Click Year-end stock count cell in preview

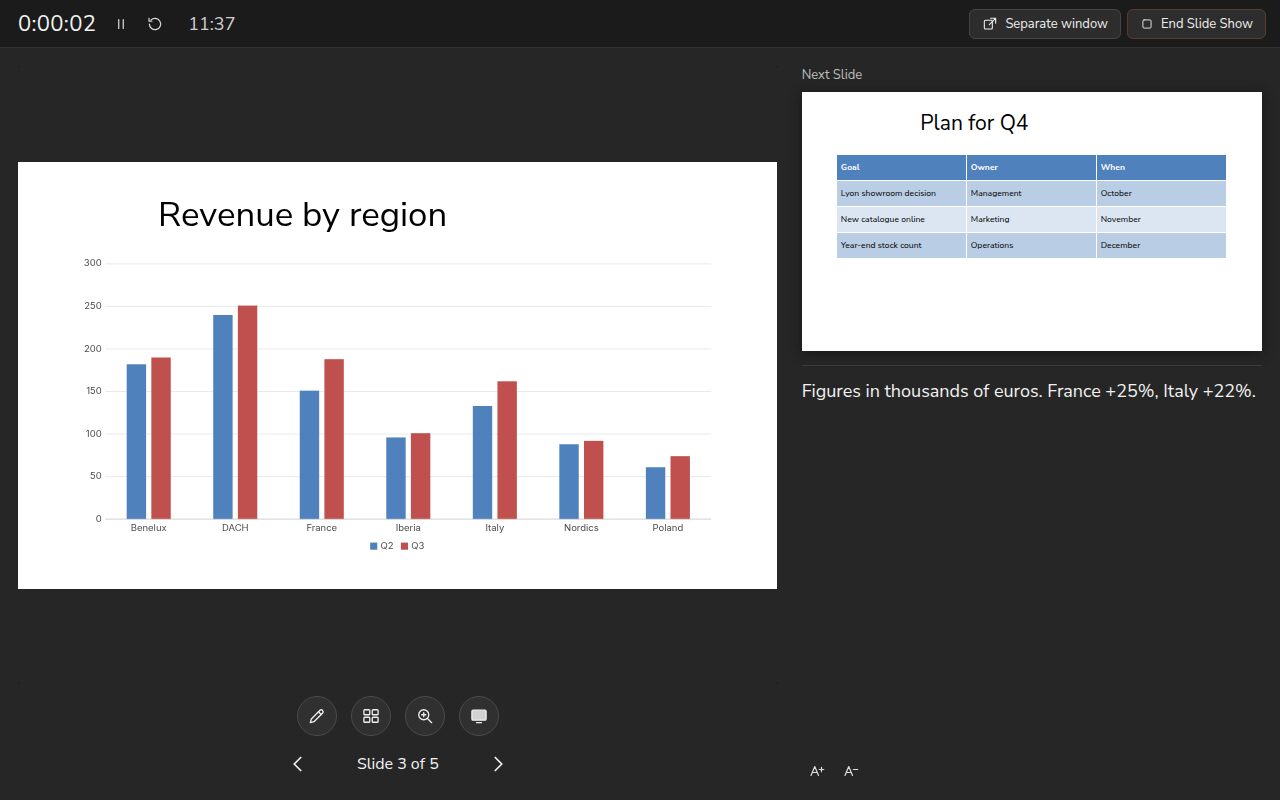(x=901, y=245)
